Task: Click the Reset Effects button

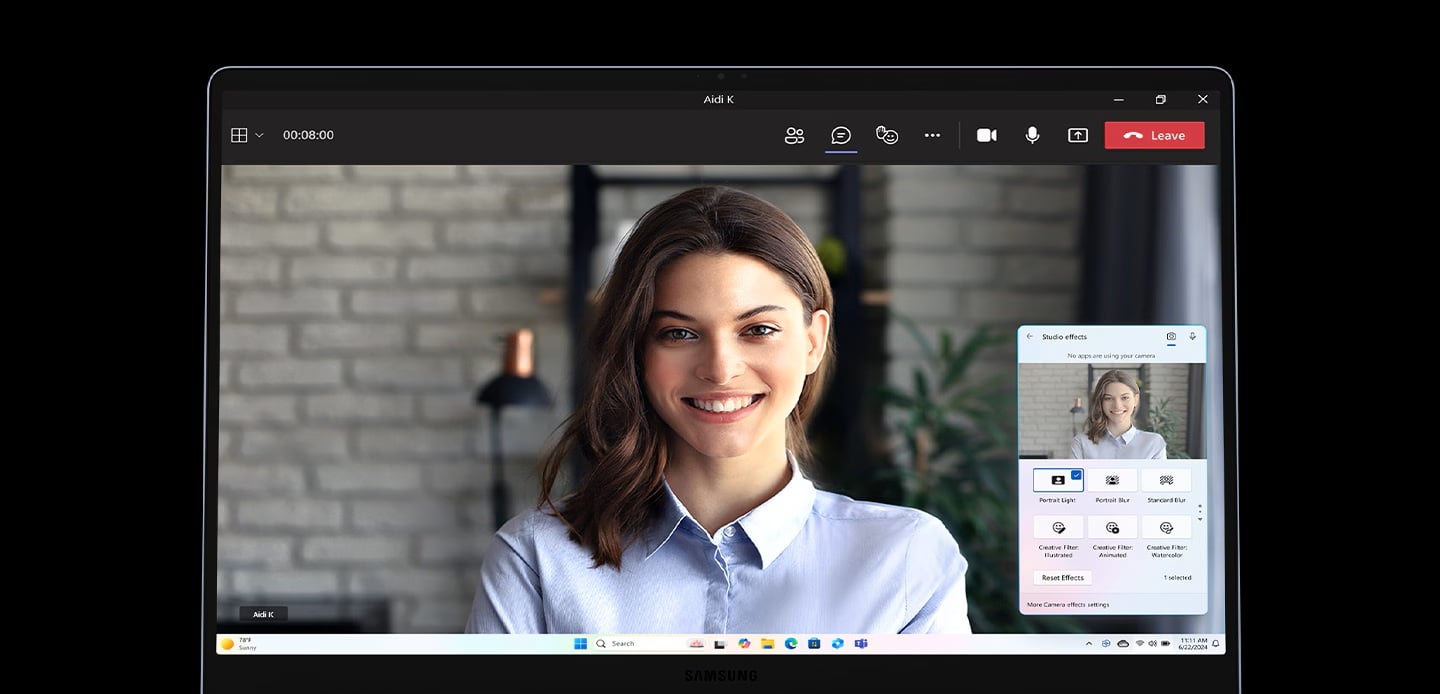Action: click(1062, 578)
